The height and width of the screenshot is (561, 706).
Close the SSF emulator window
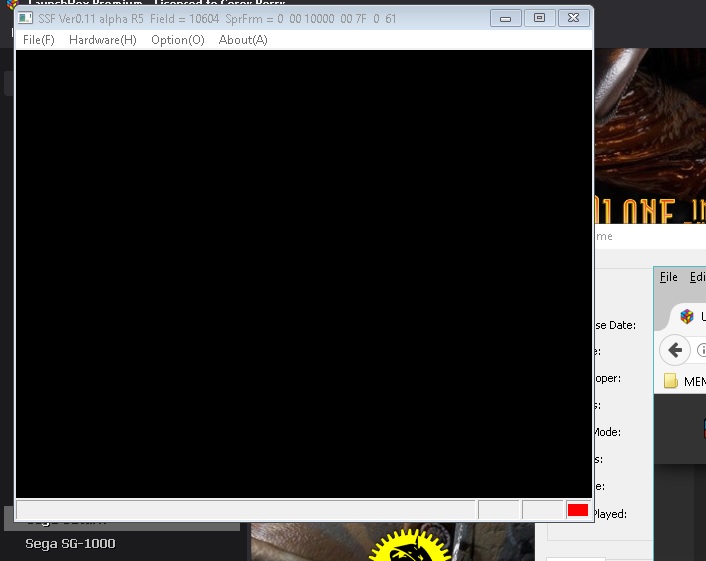point(572,18)
